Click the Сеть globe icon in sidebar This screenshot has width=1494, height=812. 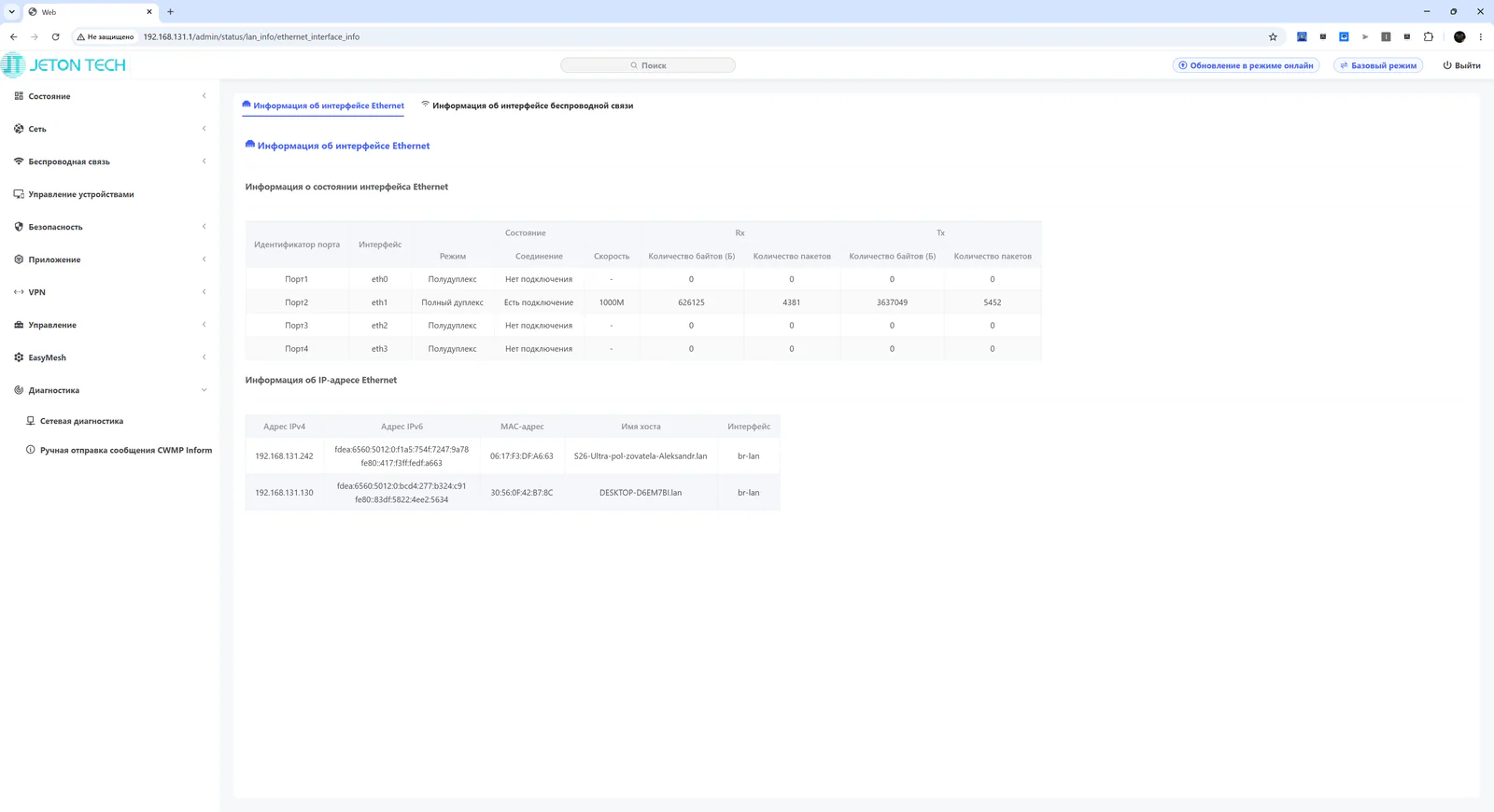tap(19, 129)
